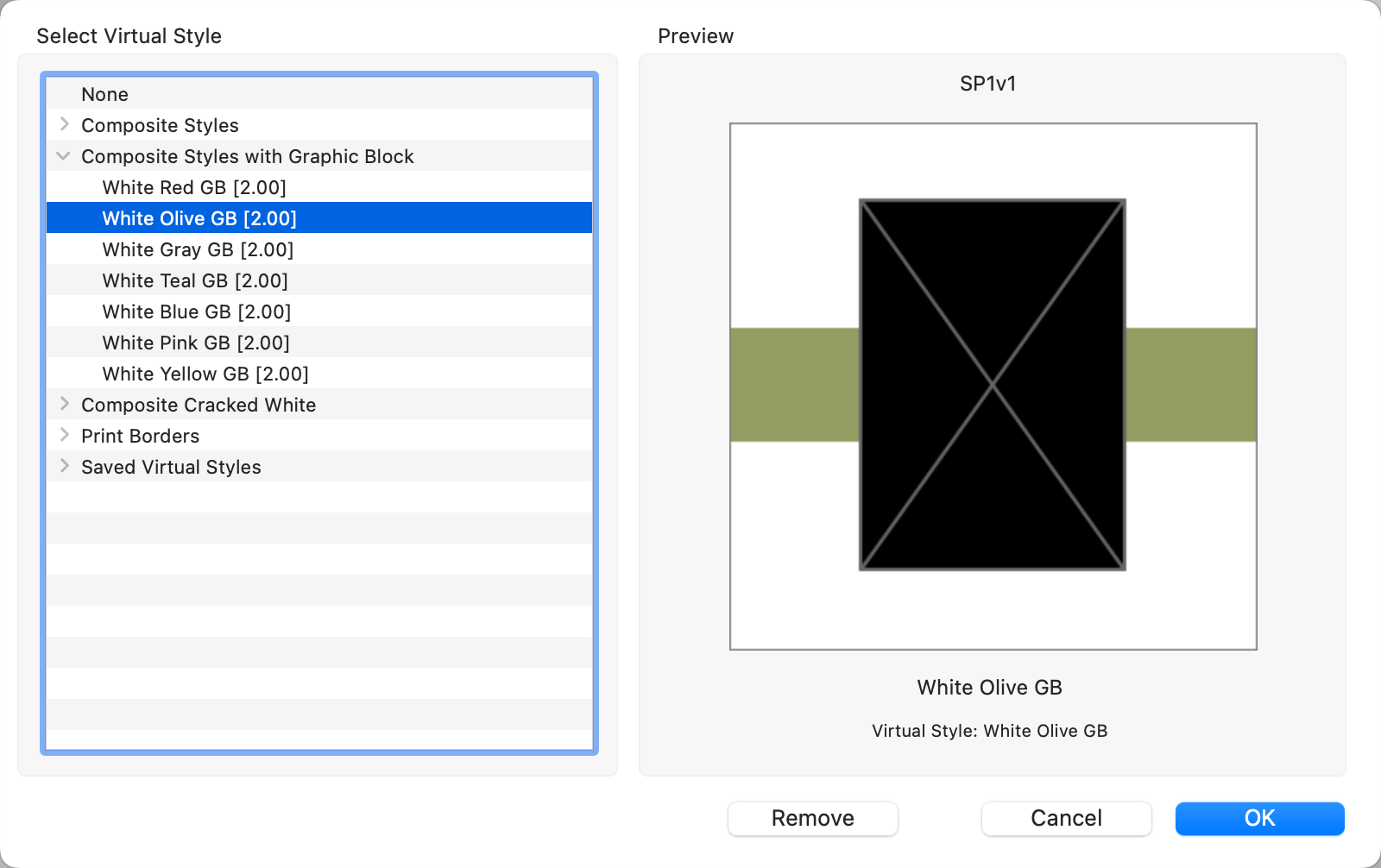Viewport: 1381px width, 868px height.
Task: Expand the Composite Cracked White group
Action: pos(65,405)
